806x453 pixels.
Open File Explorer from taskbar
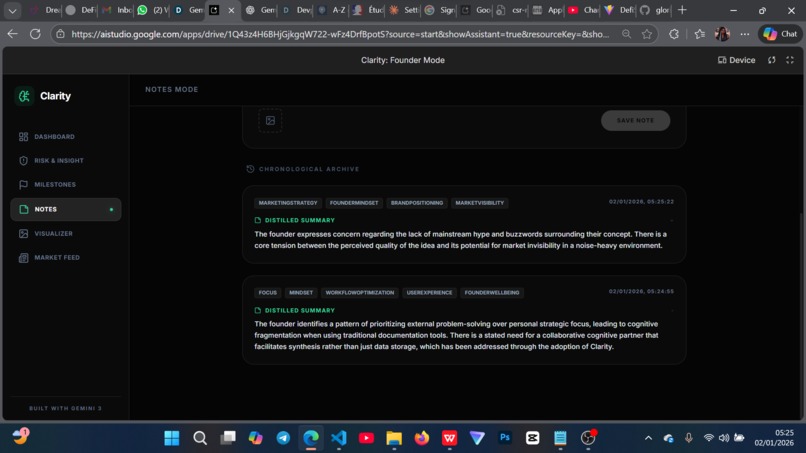pos(394,438)
